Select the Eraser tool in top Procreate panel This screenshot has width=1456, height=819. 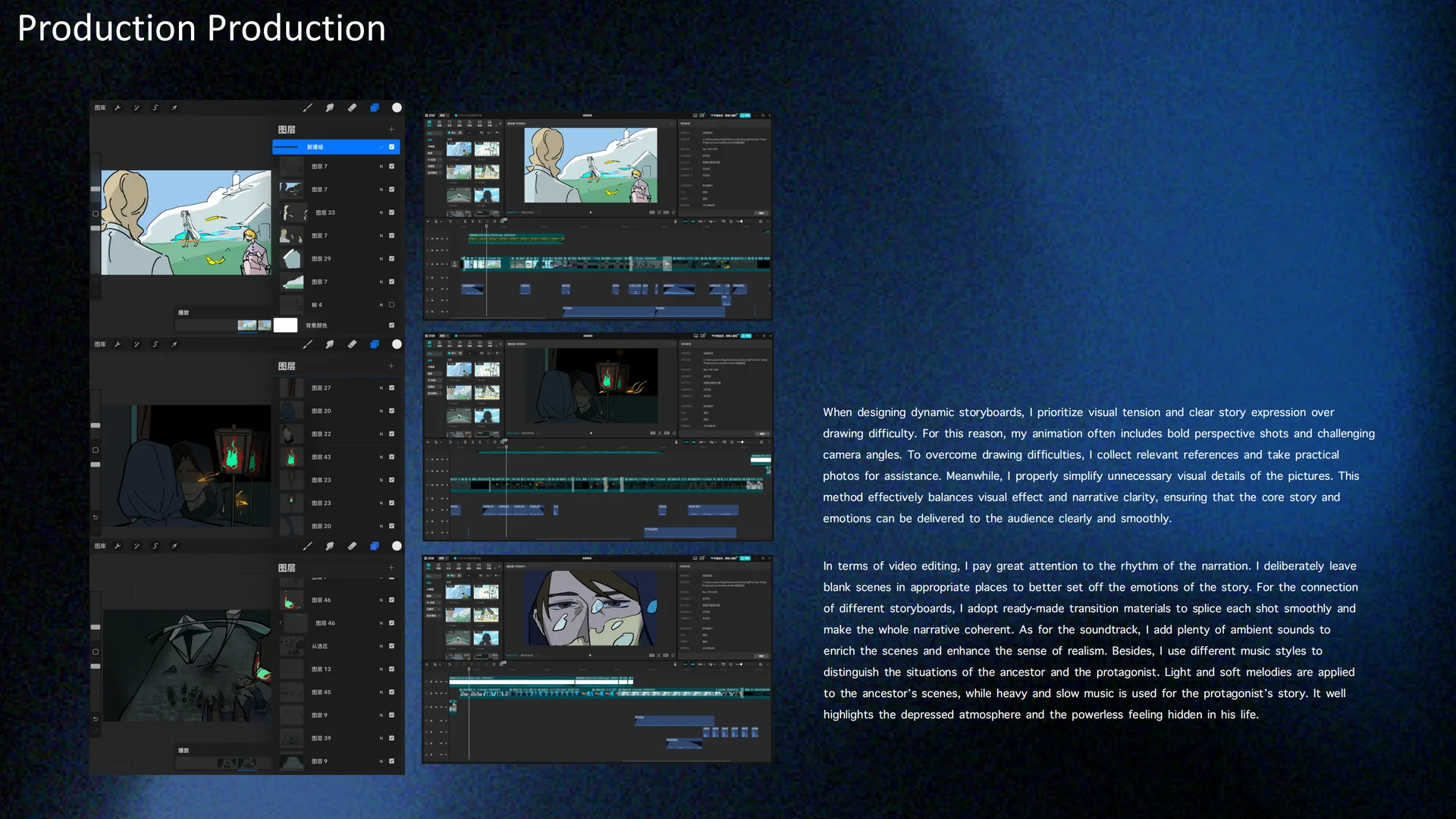point(352,108)
